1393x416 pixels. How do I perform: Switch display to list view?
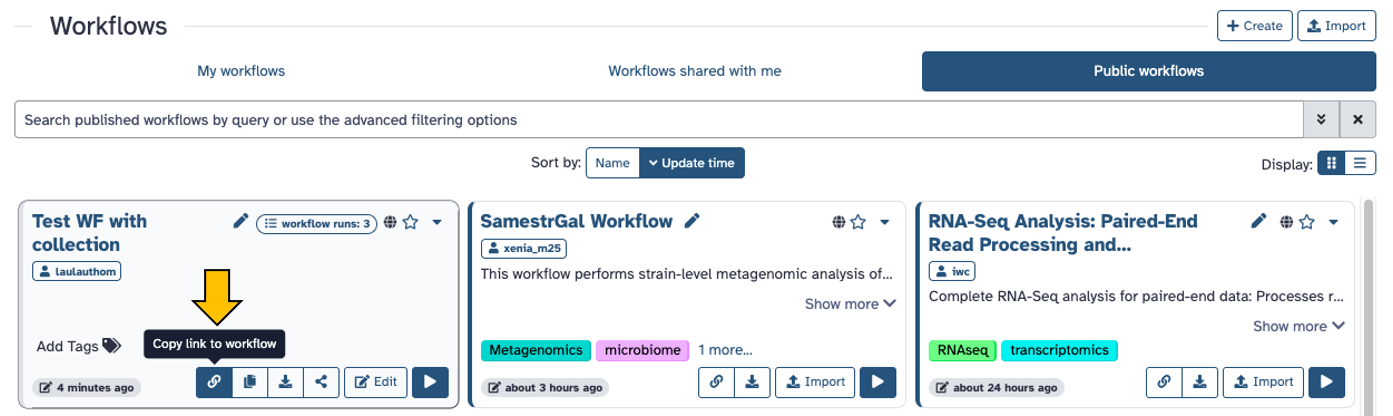click(x=1360, y=163)
